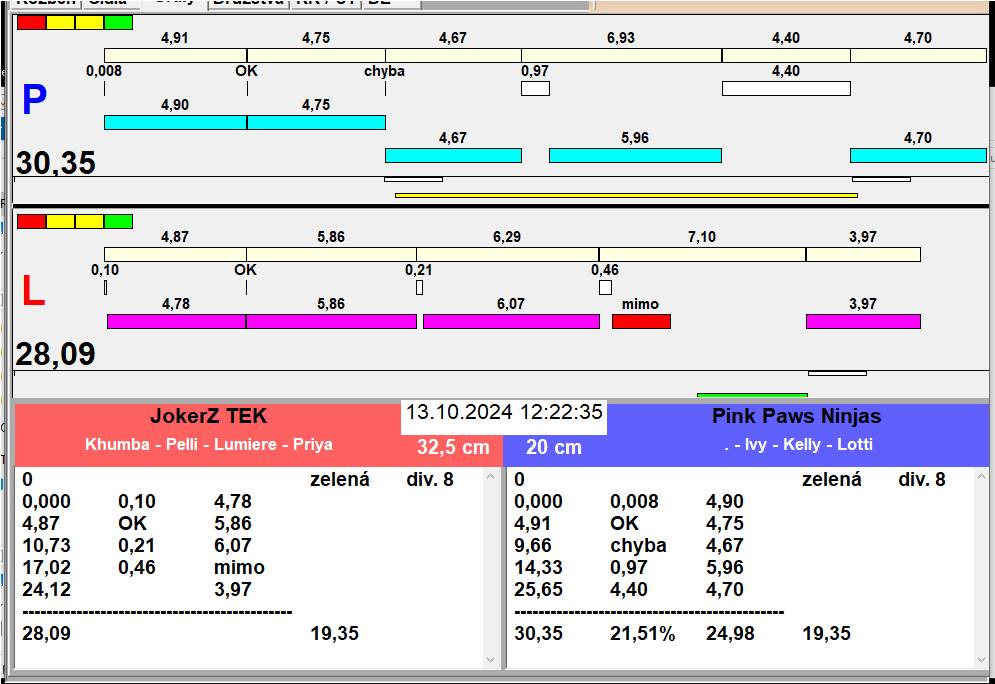Click the 20 cm jump height label

click(553, 447)
